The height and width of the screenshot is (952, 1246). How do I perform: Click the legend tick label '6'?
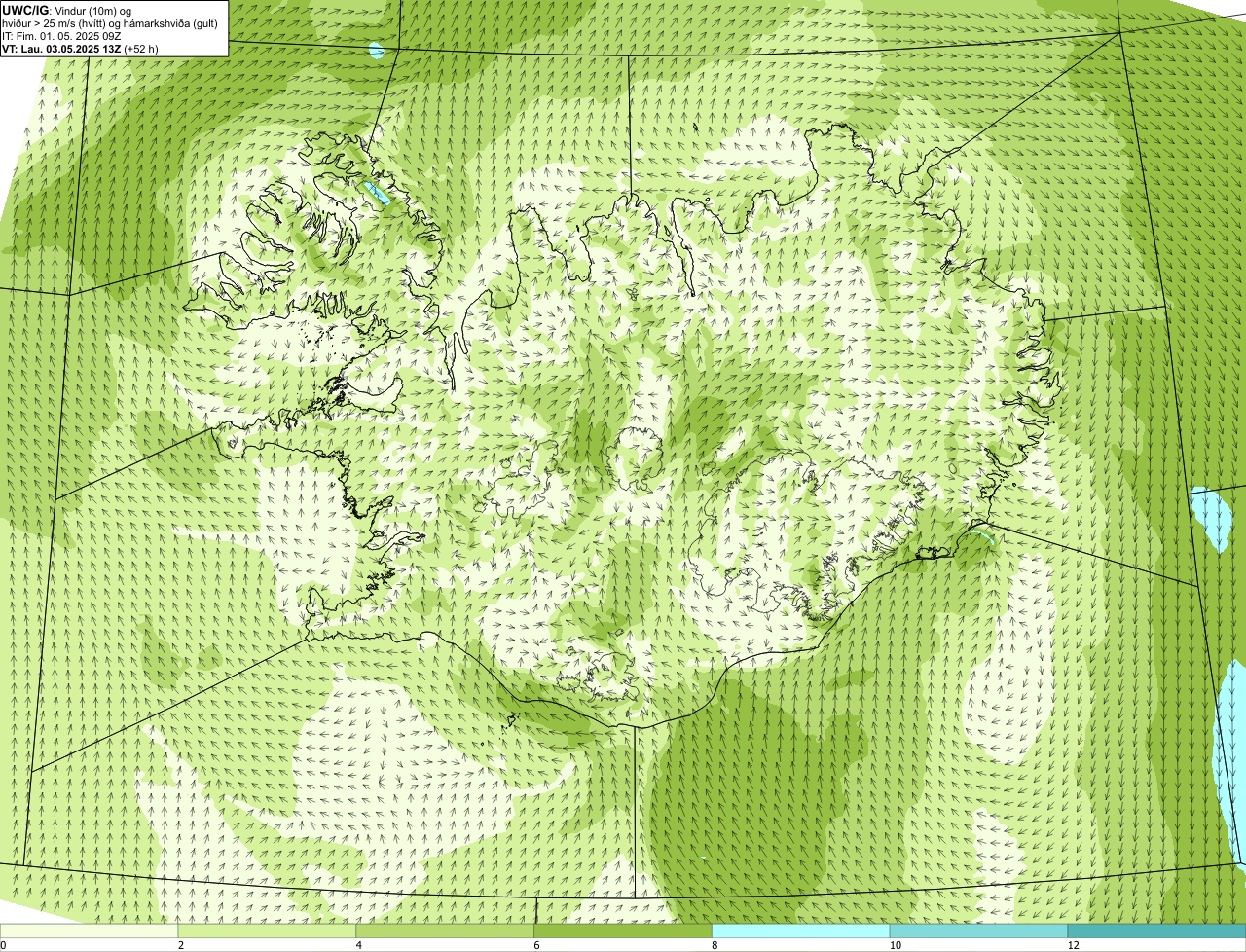[x=536, y=945]
